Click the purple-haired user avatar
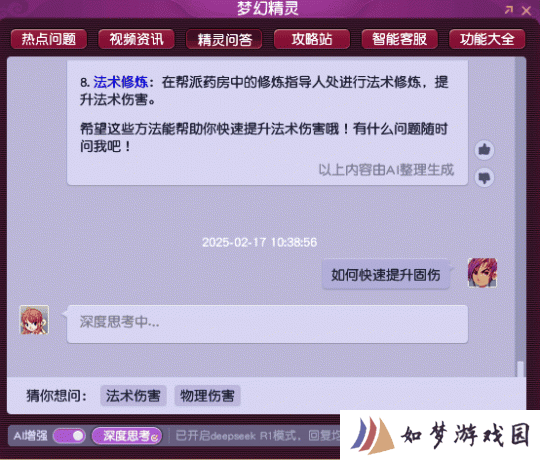Screen dimensions: 540x460 coord(482,273)
